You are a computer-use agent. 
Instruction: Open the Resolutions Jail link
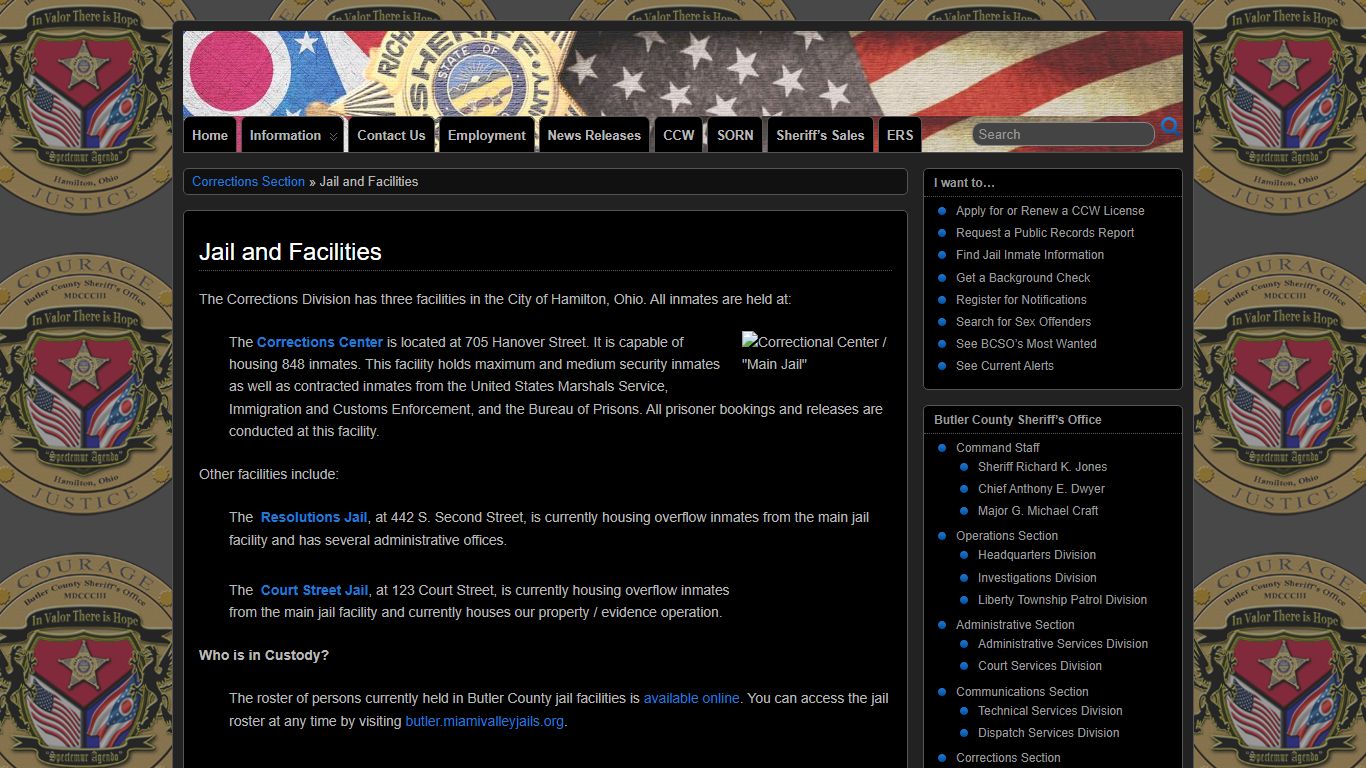(314, 517)
